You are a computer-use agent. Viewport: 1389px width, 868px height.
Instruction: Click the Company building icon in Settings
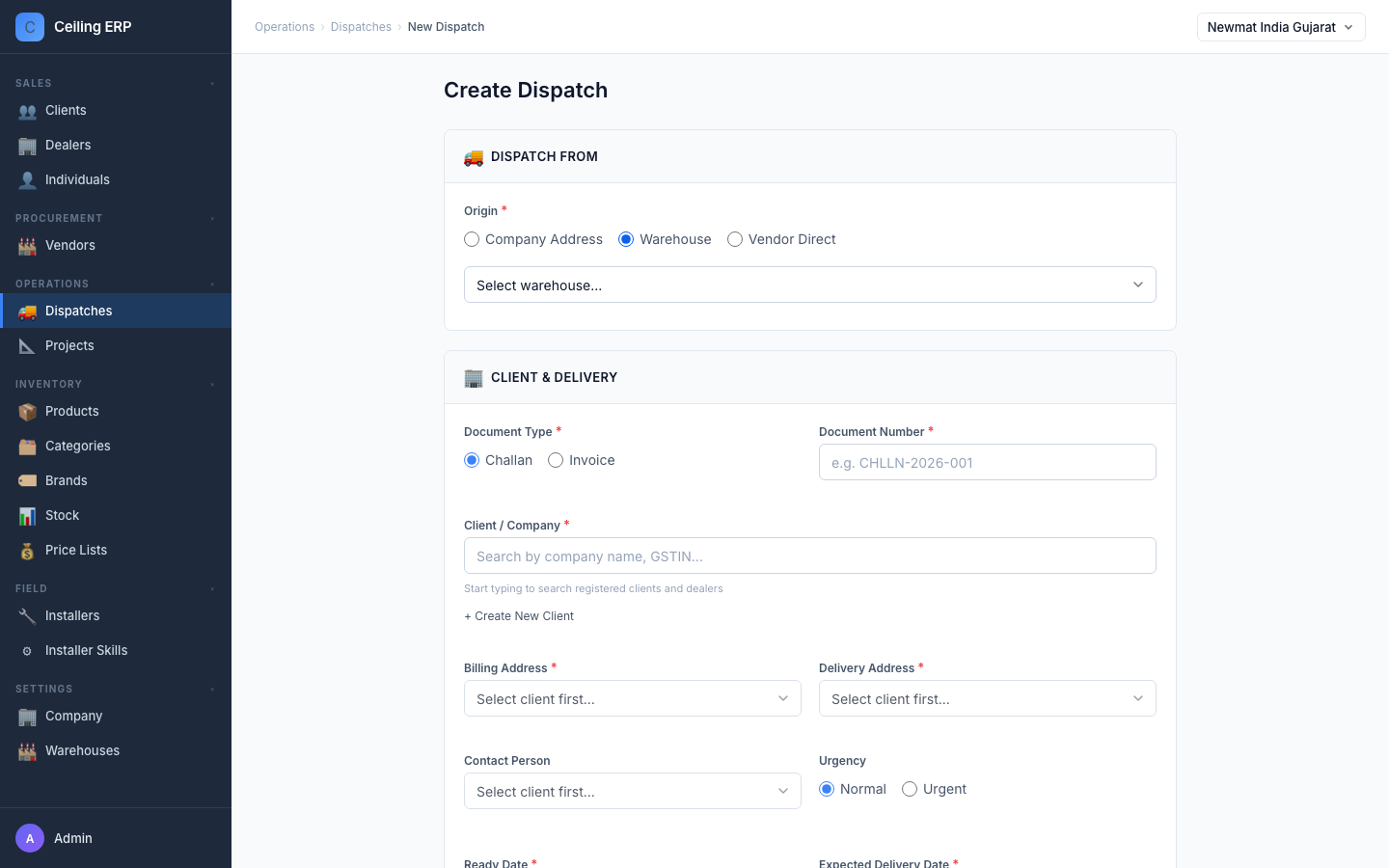click(27, 717)
